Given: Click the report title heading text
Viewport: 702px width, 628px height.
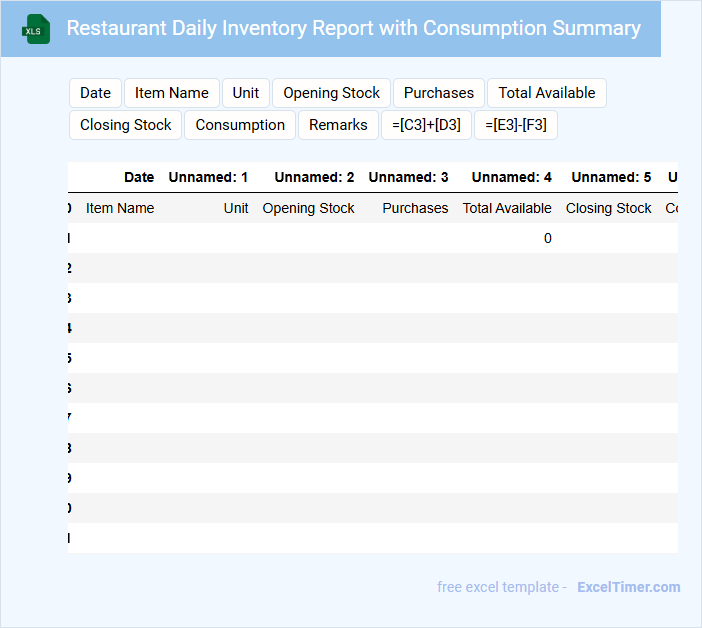Looking at the screenshot, I should (x=353, y=28).
